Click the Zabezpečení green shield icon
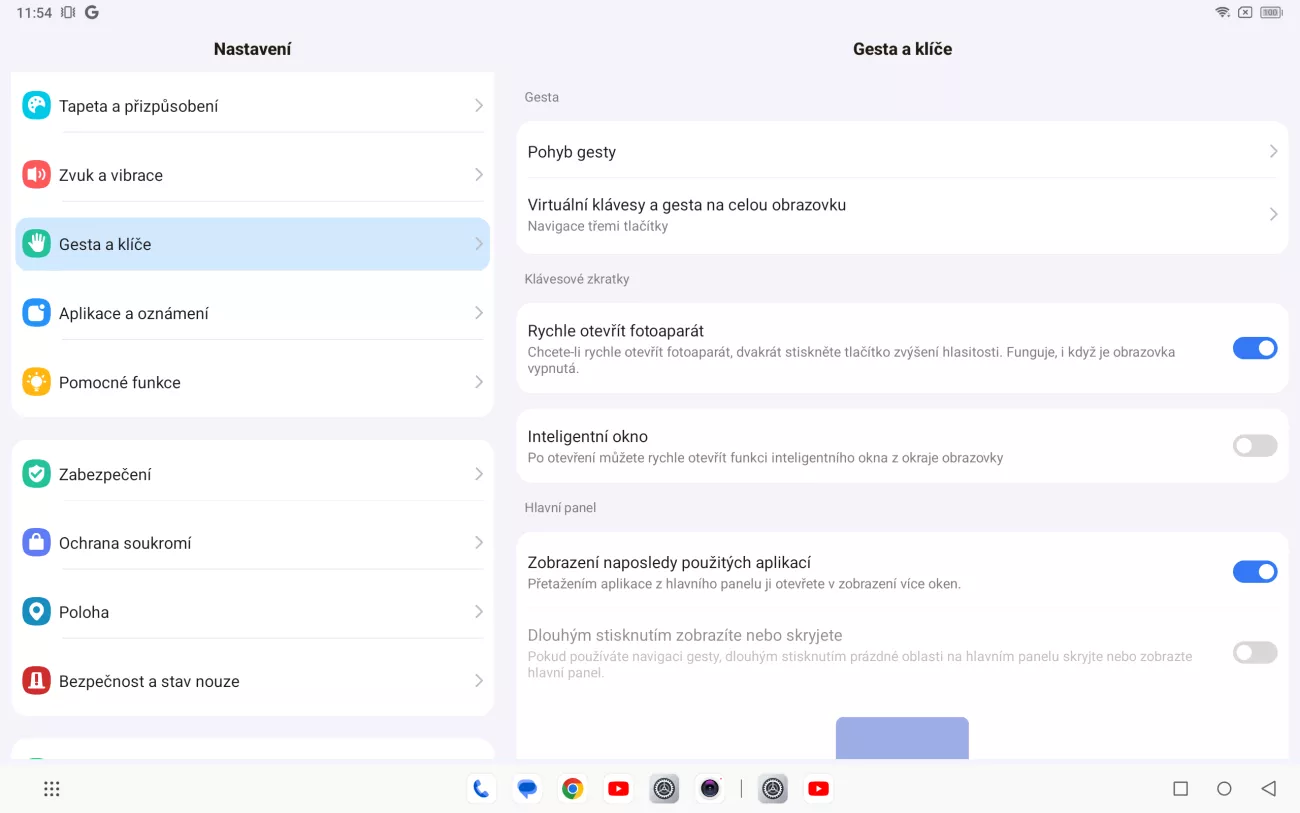Image resolution: width=1300 pixels, height=813 pixels. coord(37,474)
